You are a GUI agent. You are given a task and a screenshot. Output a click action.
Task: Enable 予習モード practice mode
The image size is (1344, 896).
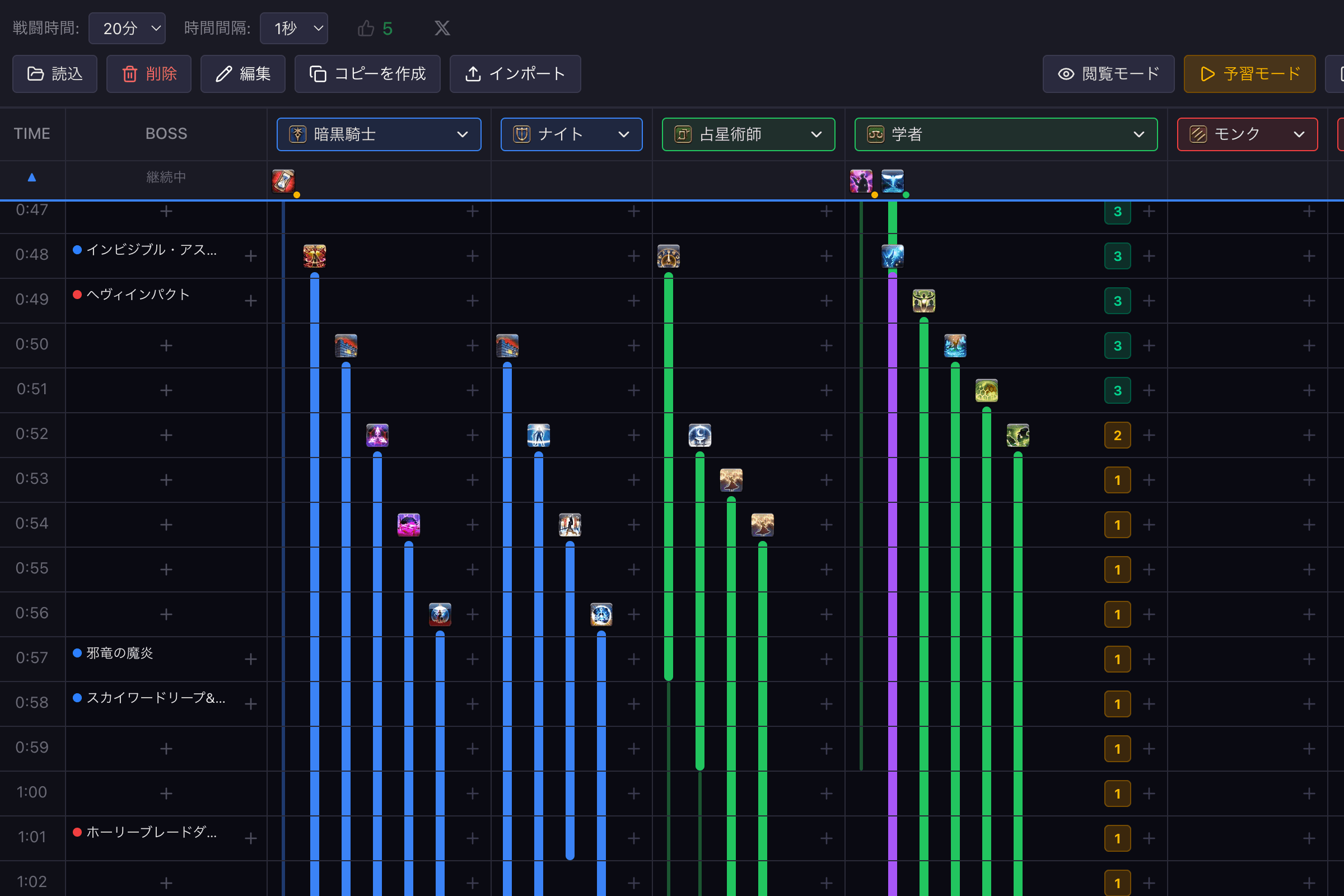coord(1249,74)
